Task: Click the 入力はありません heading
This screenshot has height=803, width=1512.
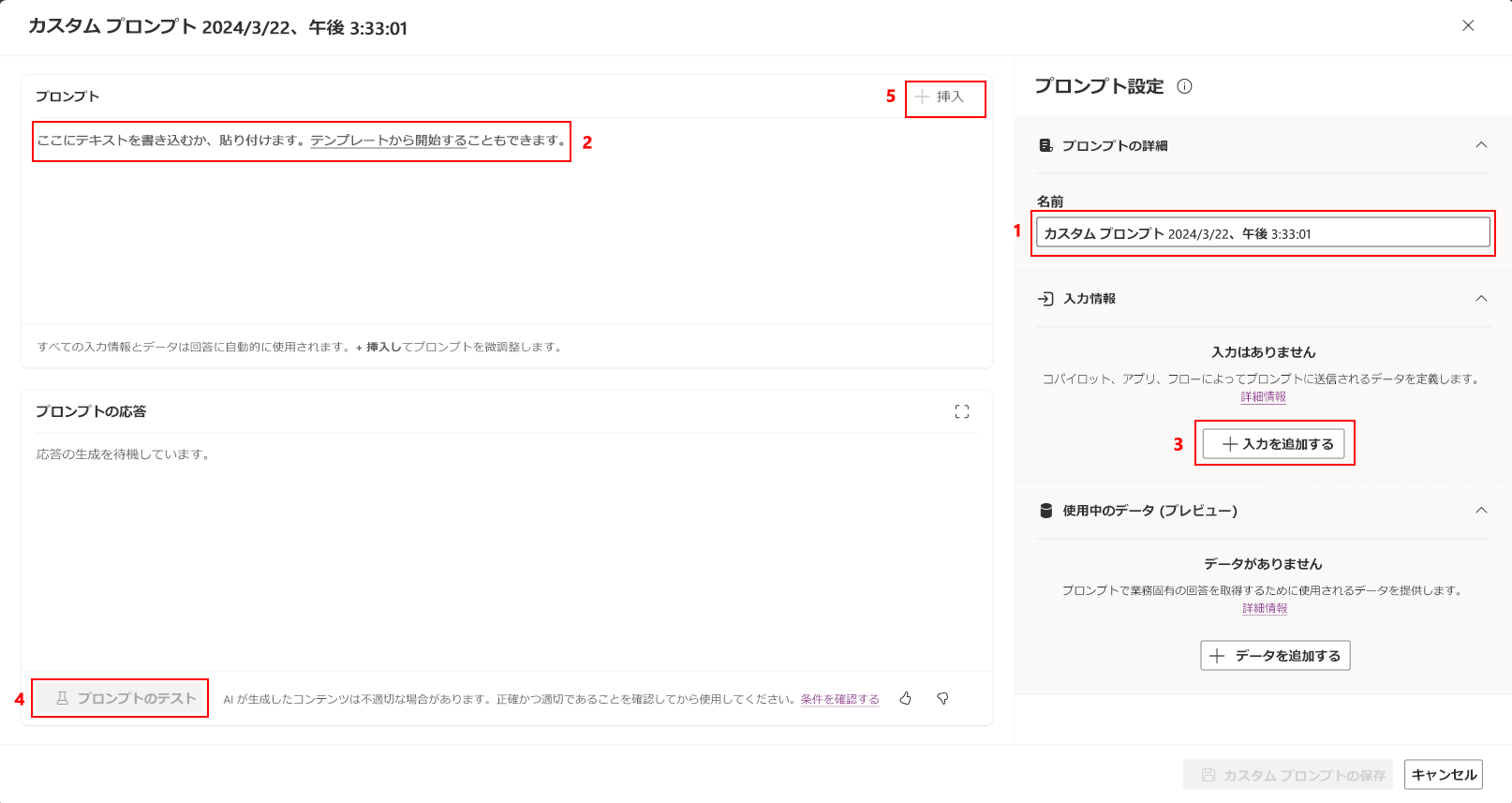Action: point(1263,352)
